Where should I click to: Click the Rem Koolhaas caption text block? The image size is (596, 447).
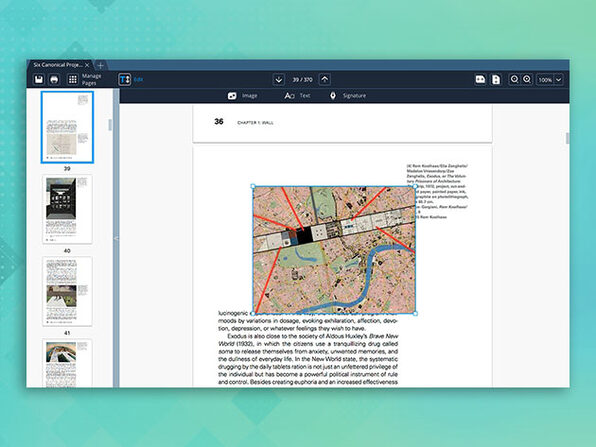coord(437,192)
